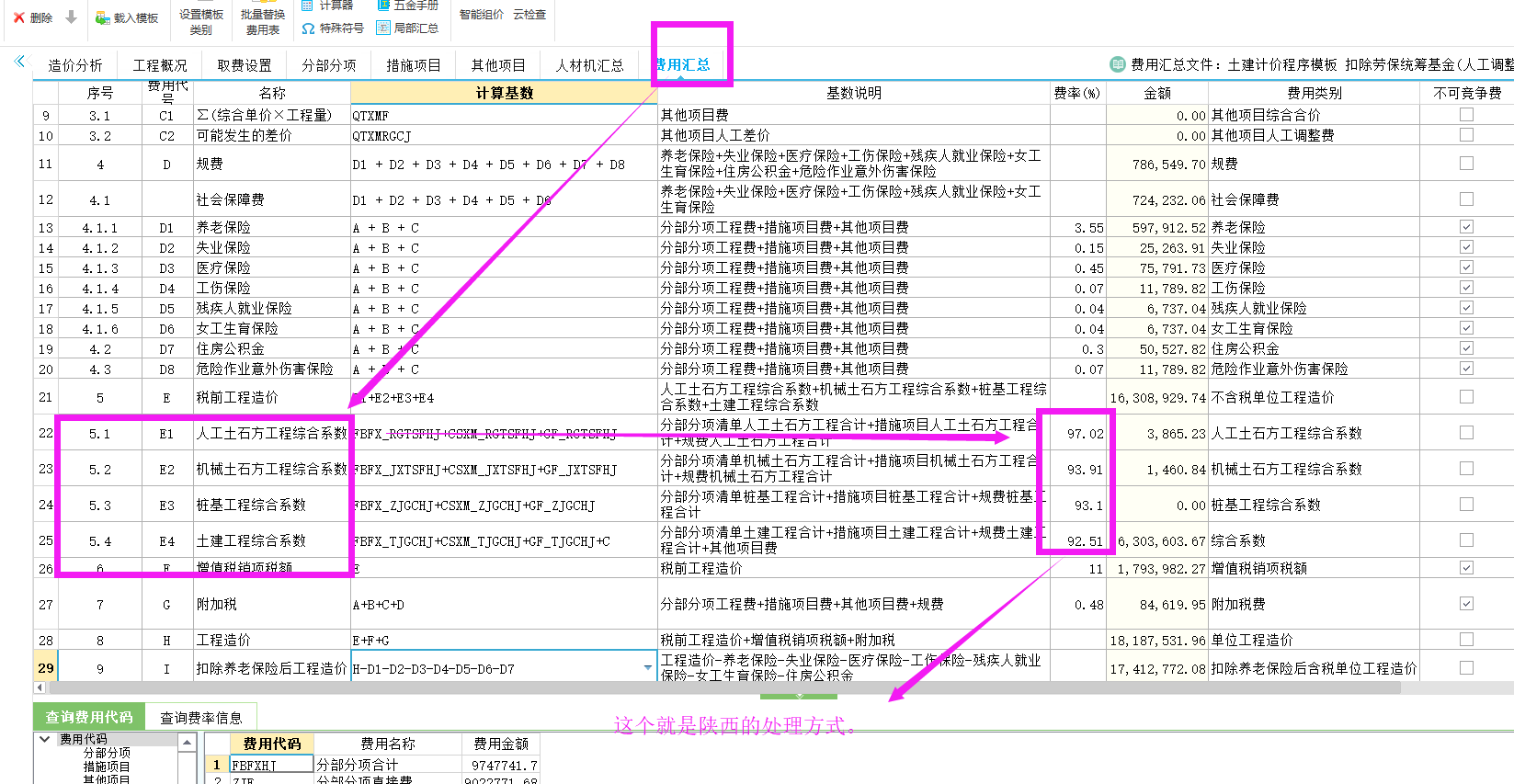
Task: Toggle non-competitive checkbox for 失业保险 row
Action: click(x=1466, y=247)
